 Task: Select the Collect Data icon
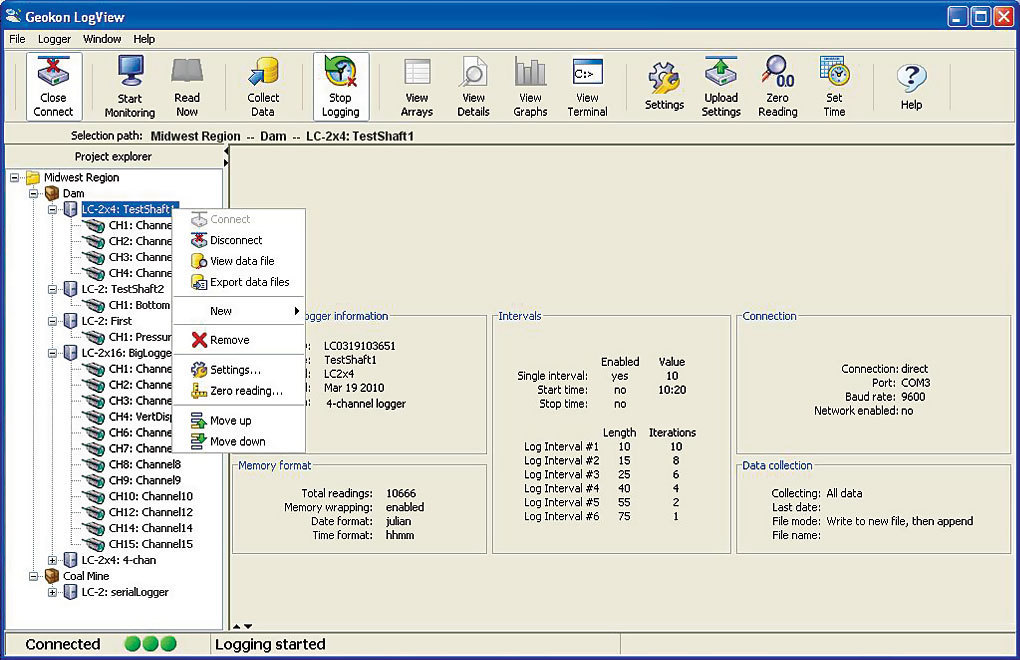(x=263, y=86)
